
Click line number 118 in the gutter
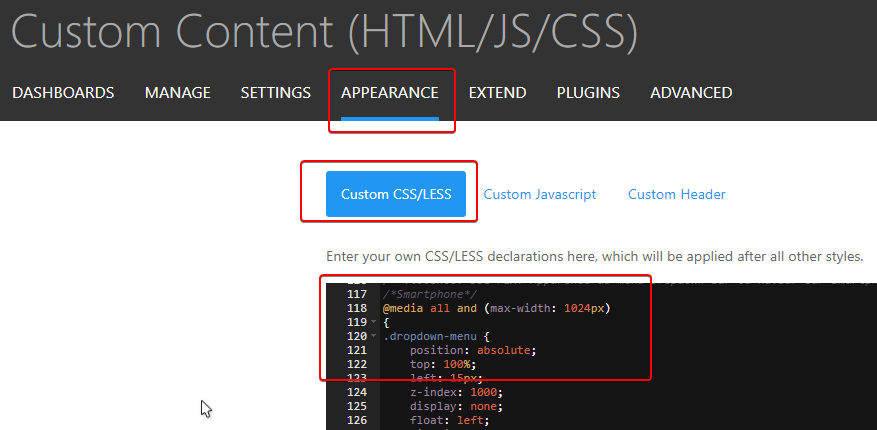[x=357, y=308]
